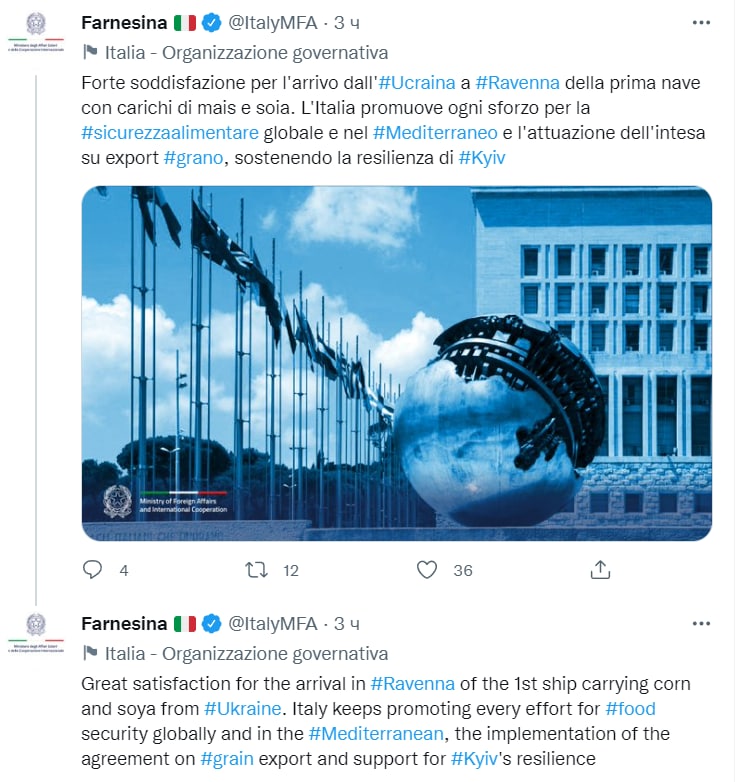Open #Mediterranean hashtag link
This screenshot has height=782, width=739.
(376, 734)
